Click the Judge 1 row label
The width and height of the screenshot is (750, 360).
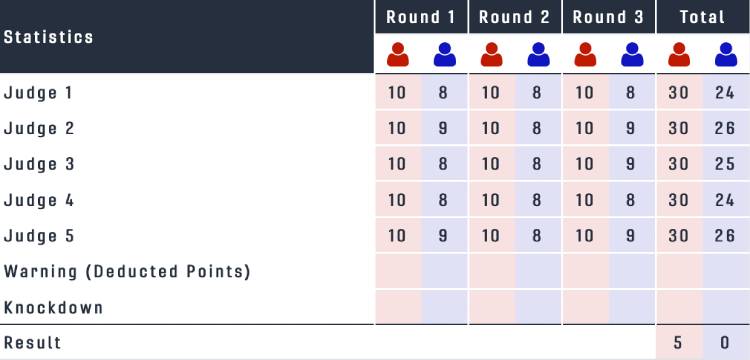(38, 93)
